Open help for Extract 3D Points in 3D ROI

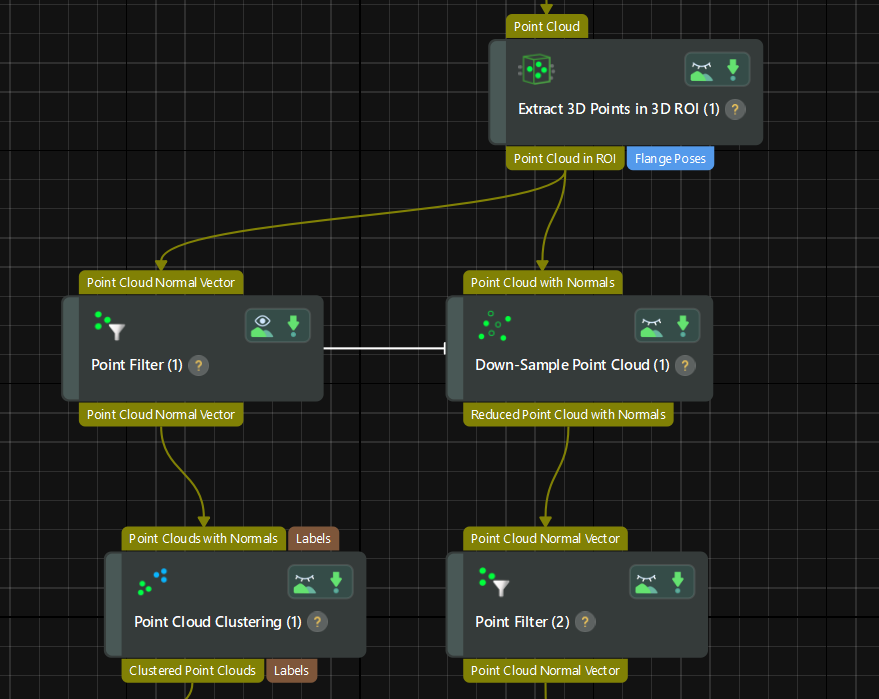click(735, 109)
